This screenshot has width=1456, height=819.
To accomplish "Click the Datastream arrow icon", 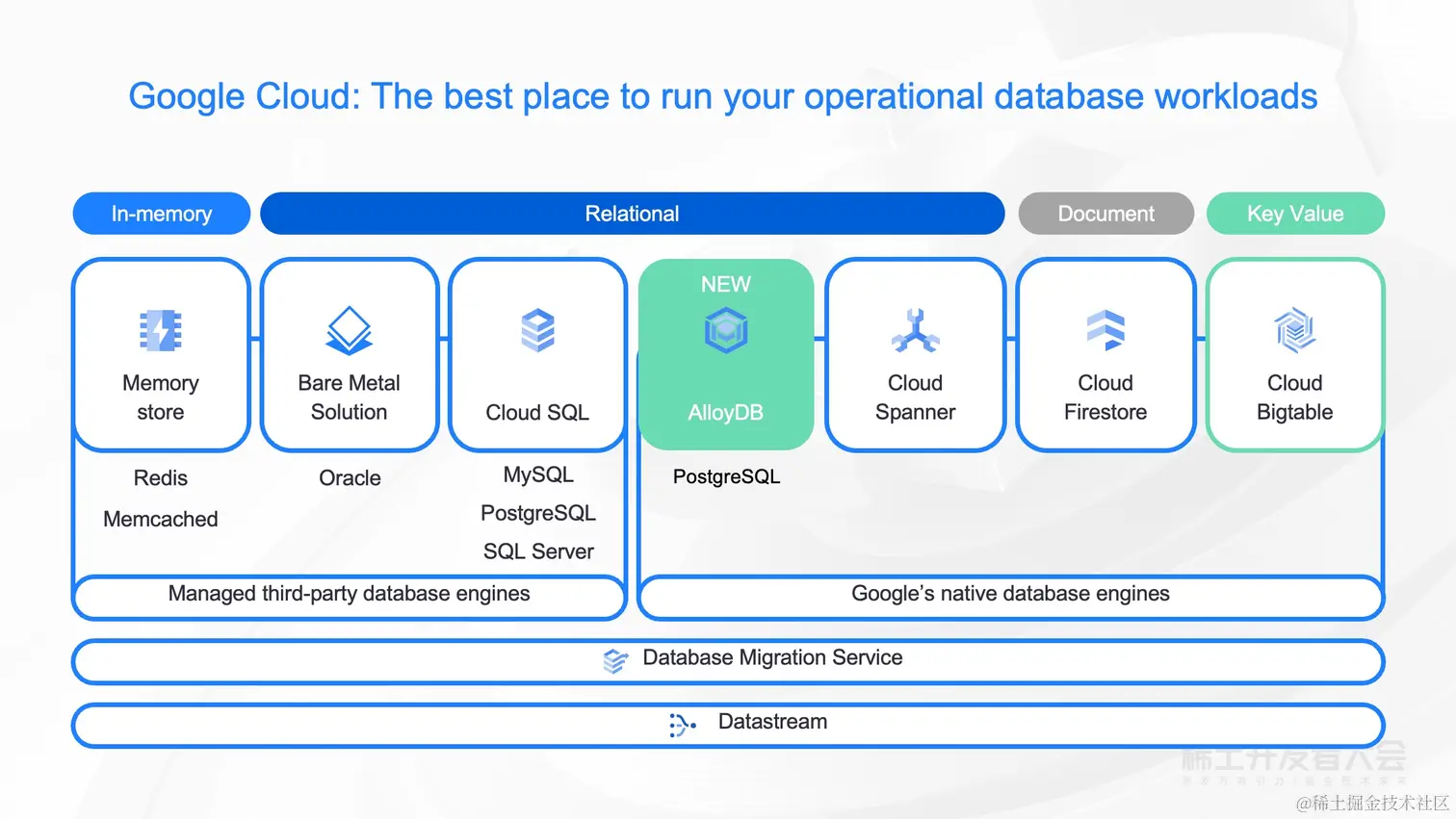I will (x=682, y=725).
